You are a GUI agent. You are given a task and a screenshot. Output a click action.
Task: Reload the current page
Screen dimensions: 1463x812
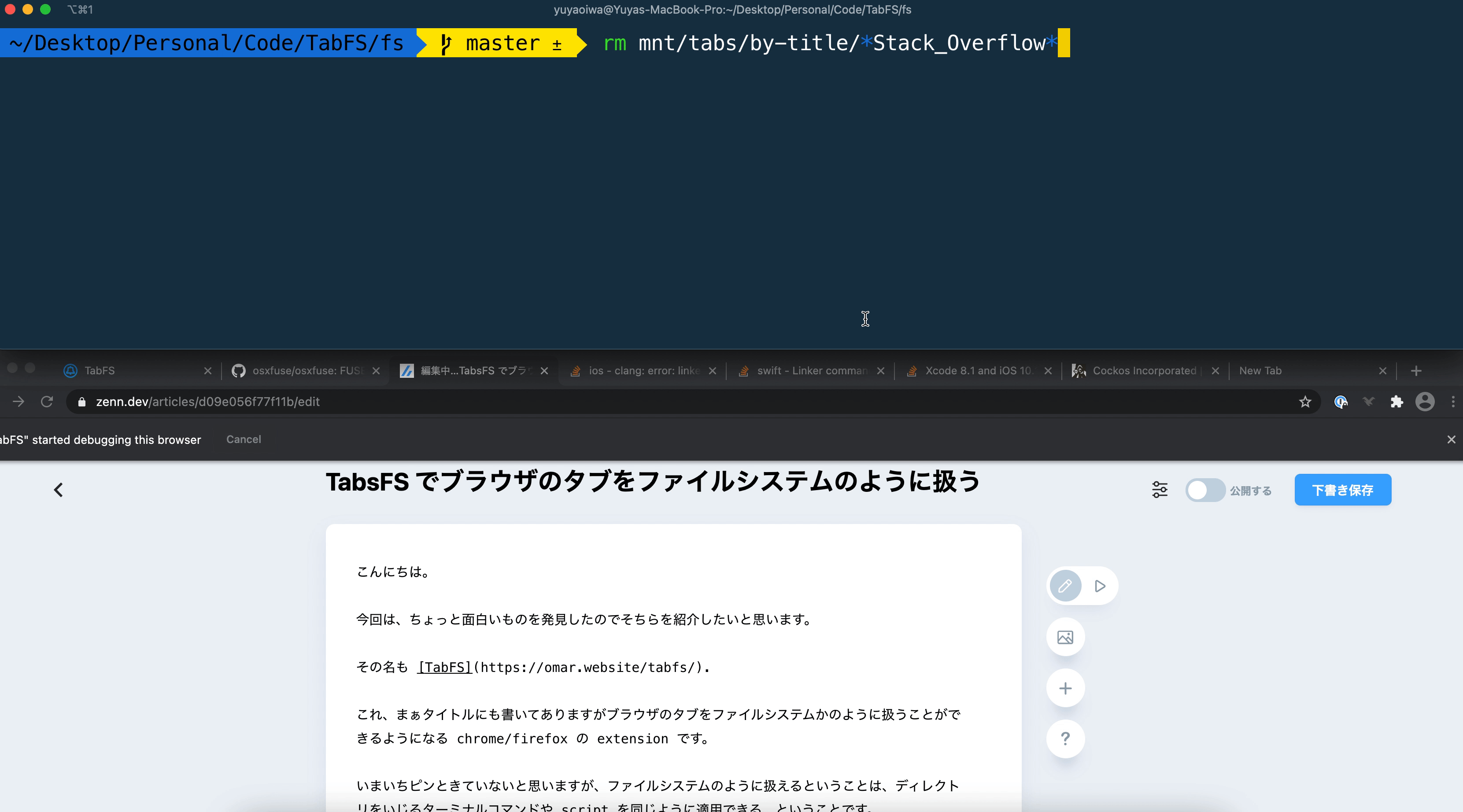pyautogui.click(x=47, y=402)
